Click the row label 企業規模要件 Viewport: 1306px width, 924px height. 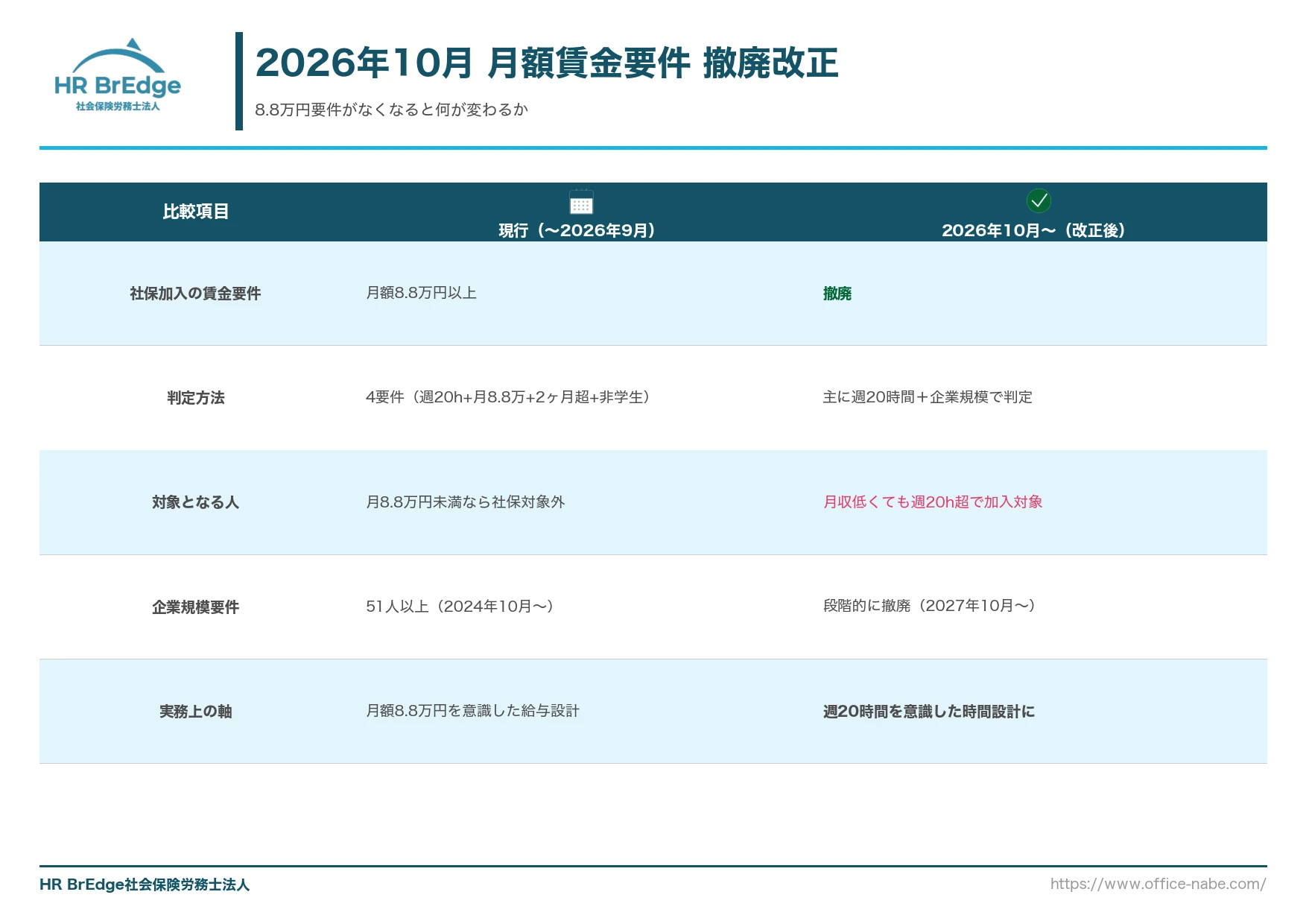click(195, 607)
